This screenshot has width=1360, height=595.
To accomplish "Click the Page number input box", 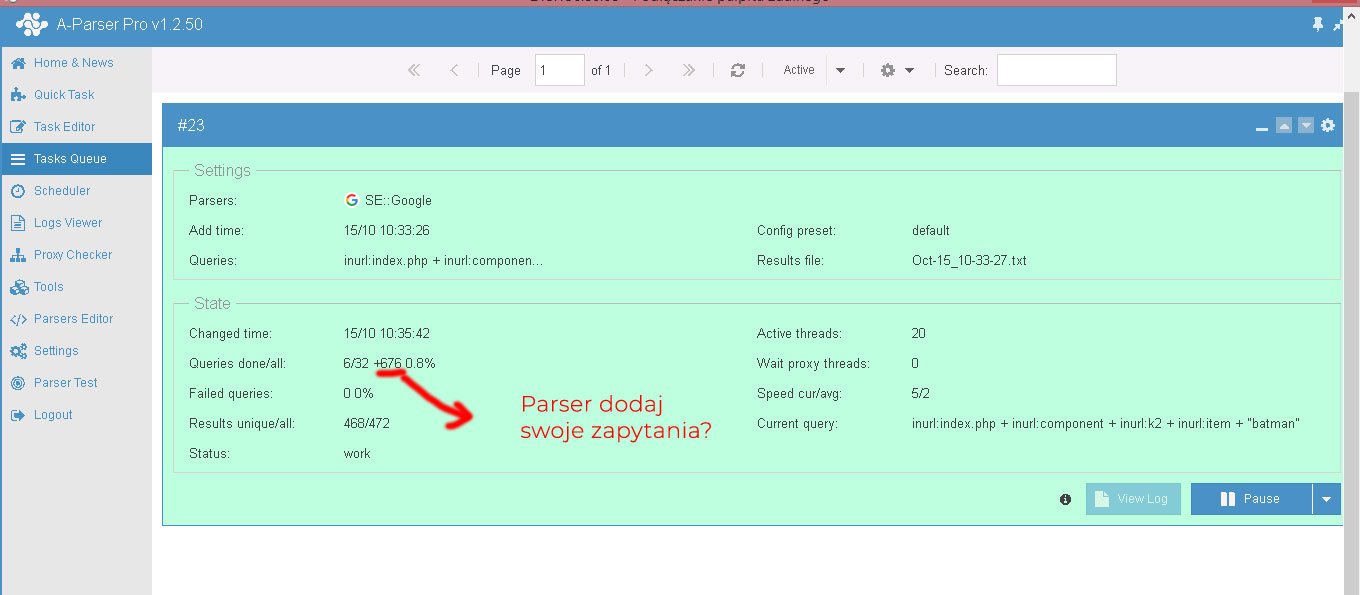I will pyautogui.click(x=559, y=70).
